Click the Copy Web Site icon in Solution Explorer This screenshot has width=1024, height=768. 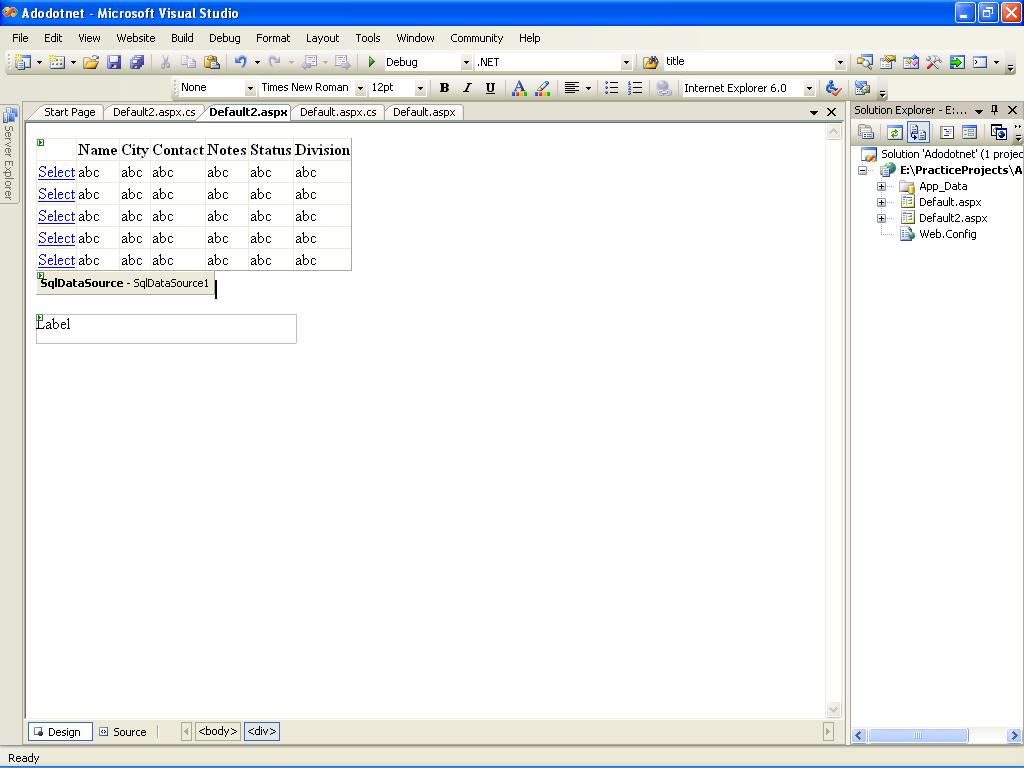[x=999, y=133]
